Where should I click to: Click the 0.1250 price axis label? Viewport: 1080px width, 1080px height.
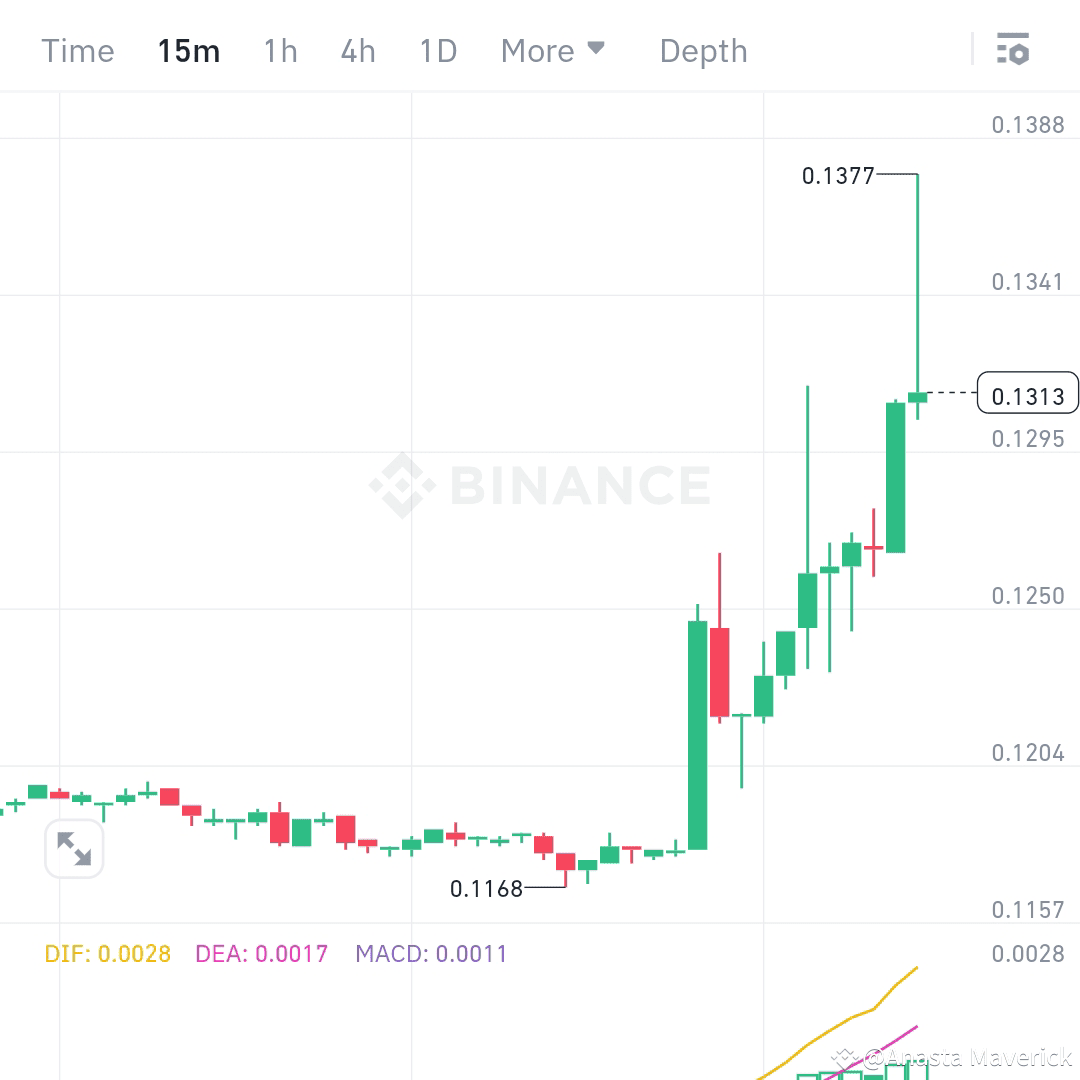(x=1030, y=595)
